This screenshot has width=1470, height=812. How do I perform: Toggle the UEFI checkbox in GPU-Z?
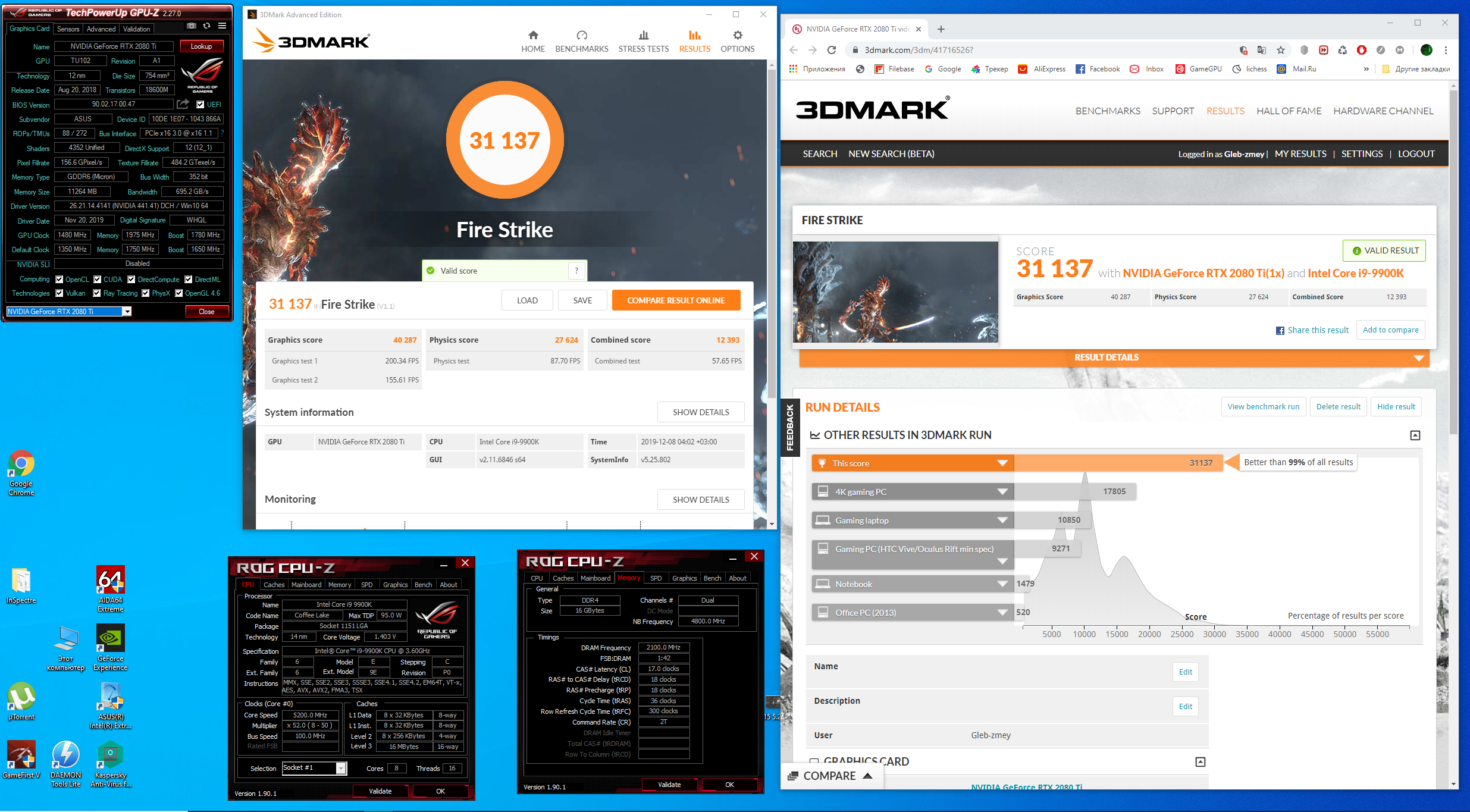point(200,105)
